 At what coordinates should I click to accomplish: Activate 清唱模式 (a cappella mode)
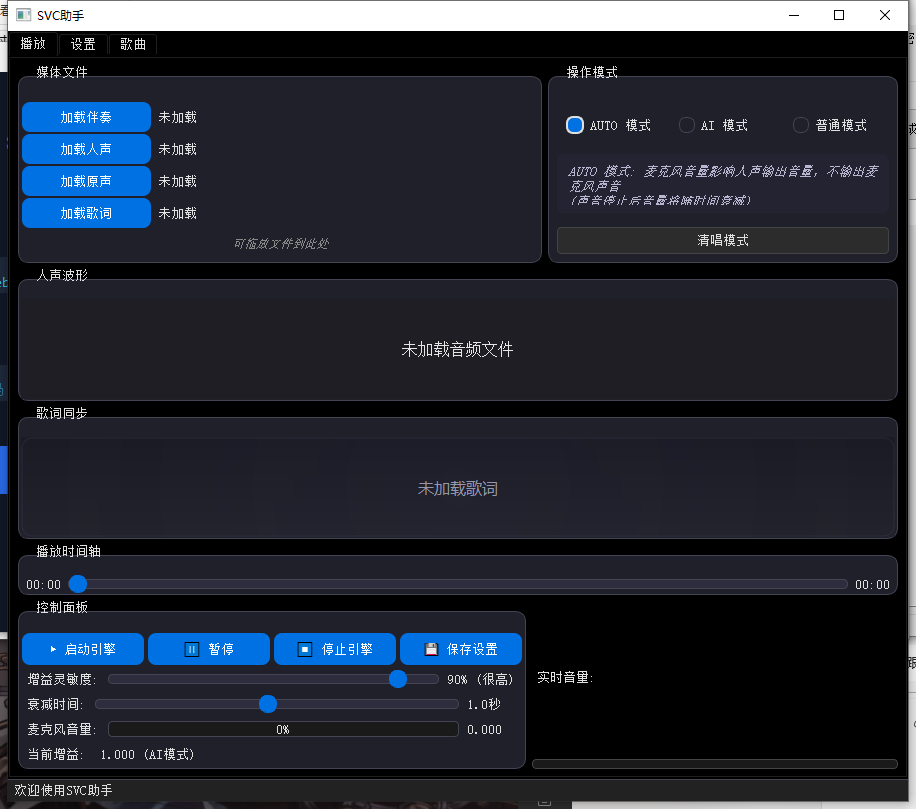[x=722, y=240]
